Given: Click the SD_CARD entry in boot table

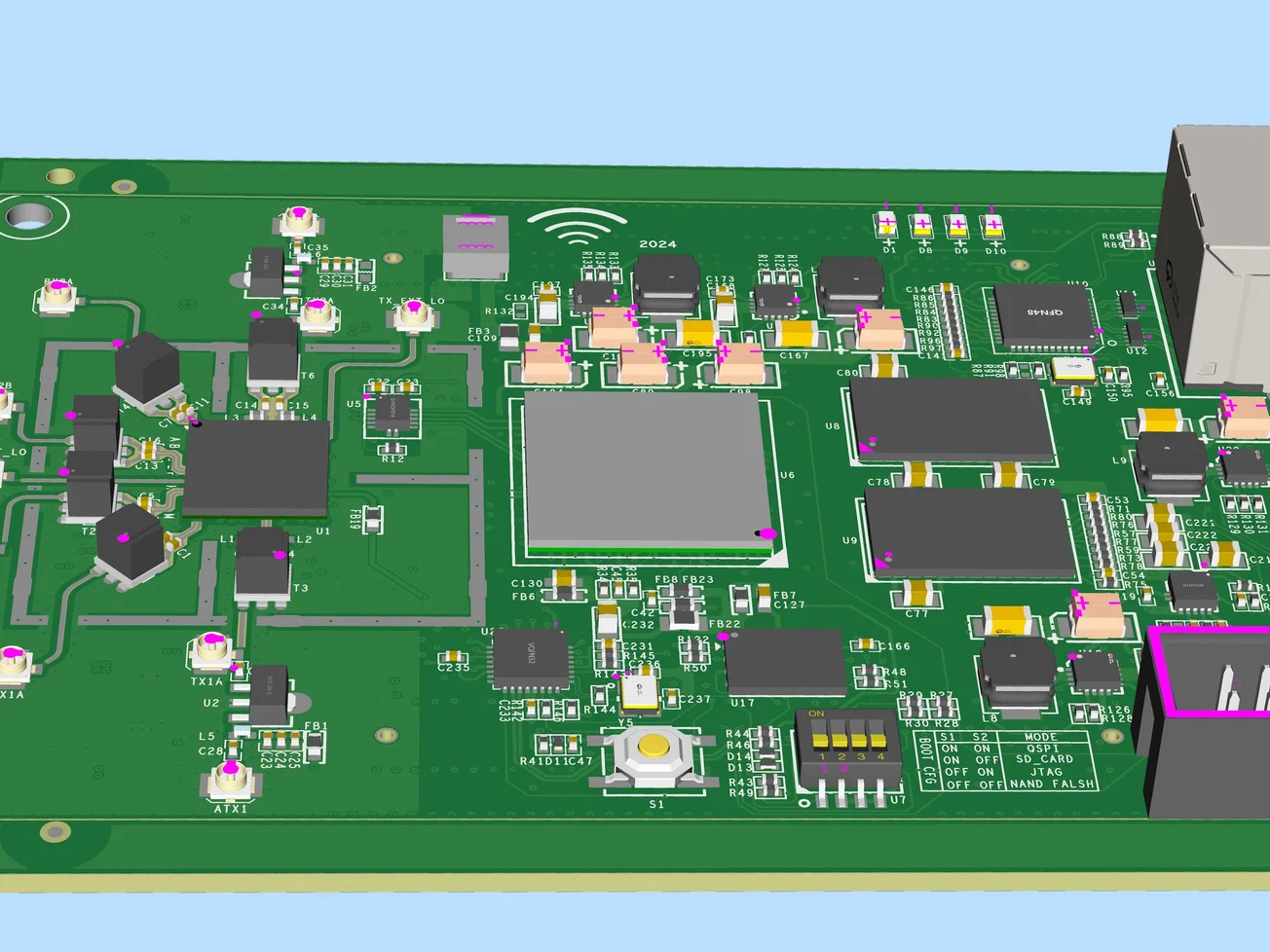Looking at the screenshot, I should (x=1044, y=759).
